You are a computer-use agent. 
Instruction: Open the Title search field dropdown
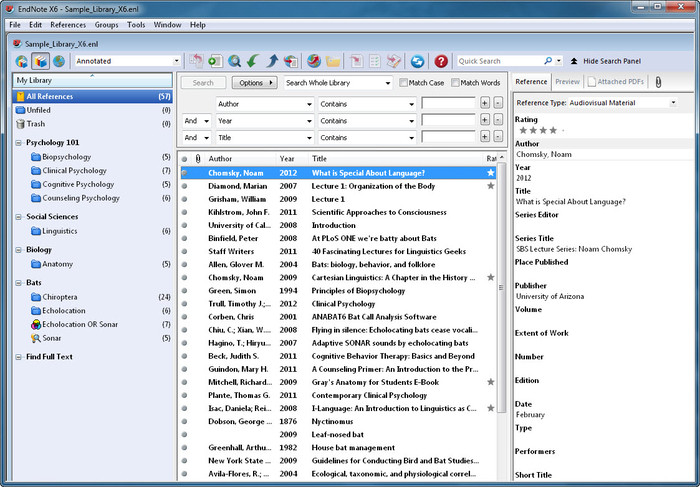pos(309,138)
